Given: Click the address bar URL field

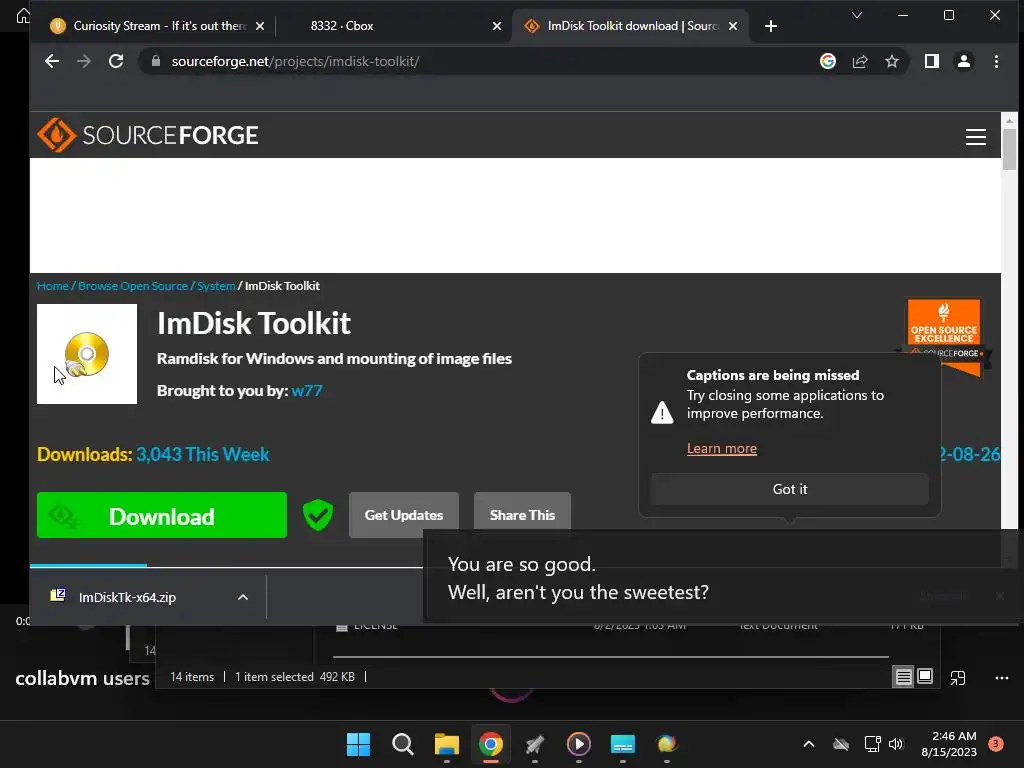Looking at the screenshot, I should click(x=483, y=61).
